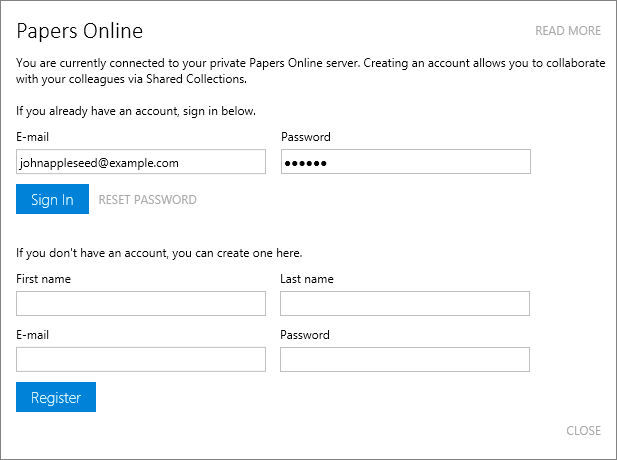The image size is (617, 460).
Task: Click the Password label above the Register section field
Action: pyautogui.click(x=305, y=335)
